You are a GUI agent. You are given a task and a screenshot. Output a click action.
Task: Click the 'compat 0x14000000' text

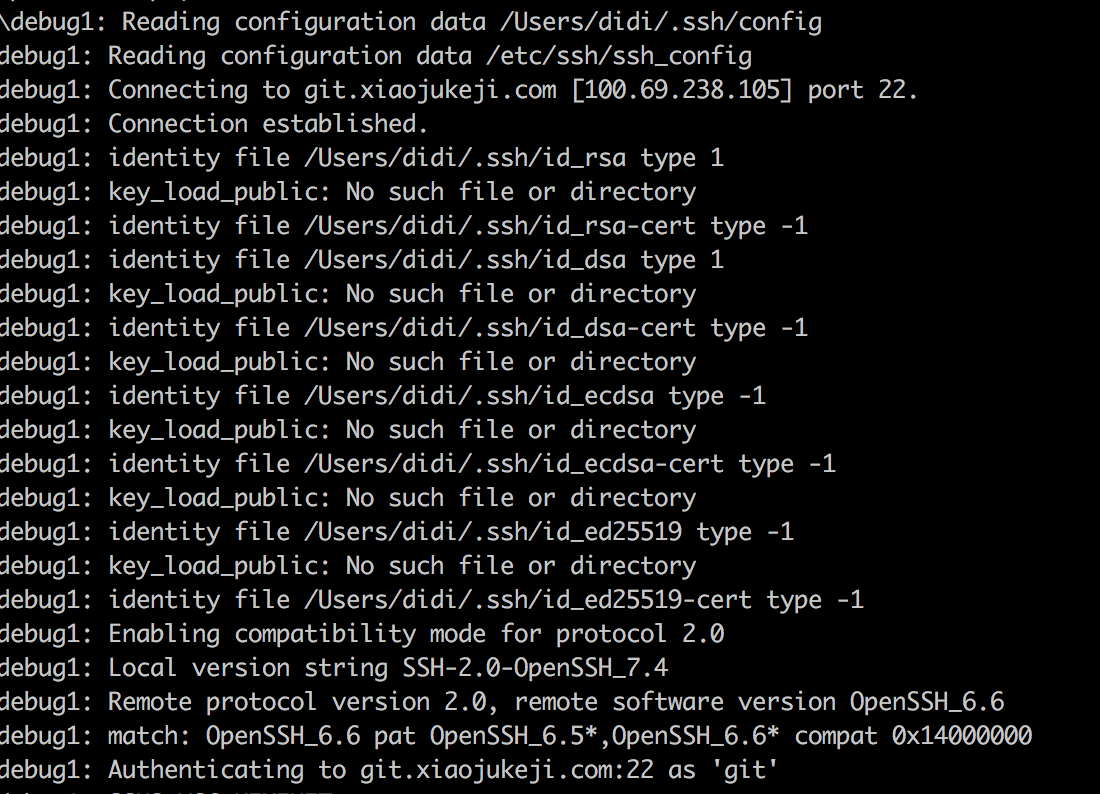[913, 736]
